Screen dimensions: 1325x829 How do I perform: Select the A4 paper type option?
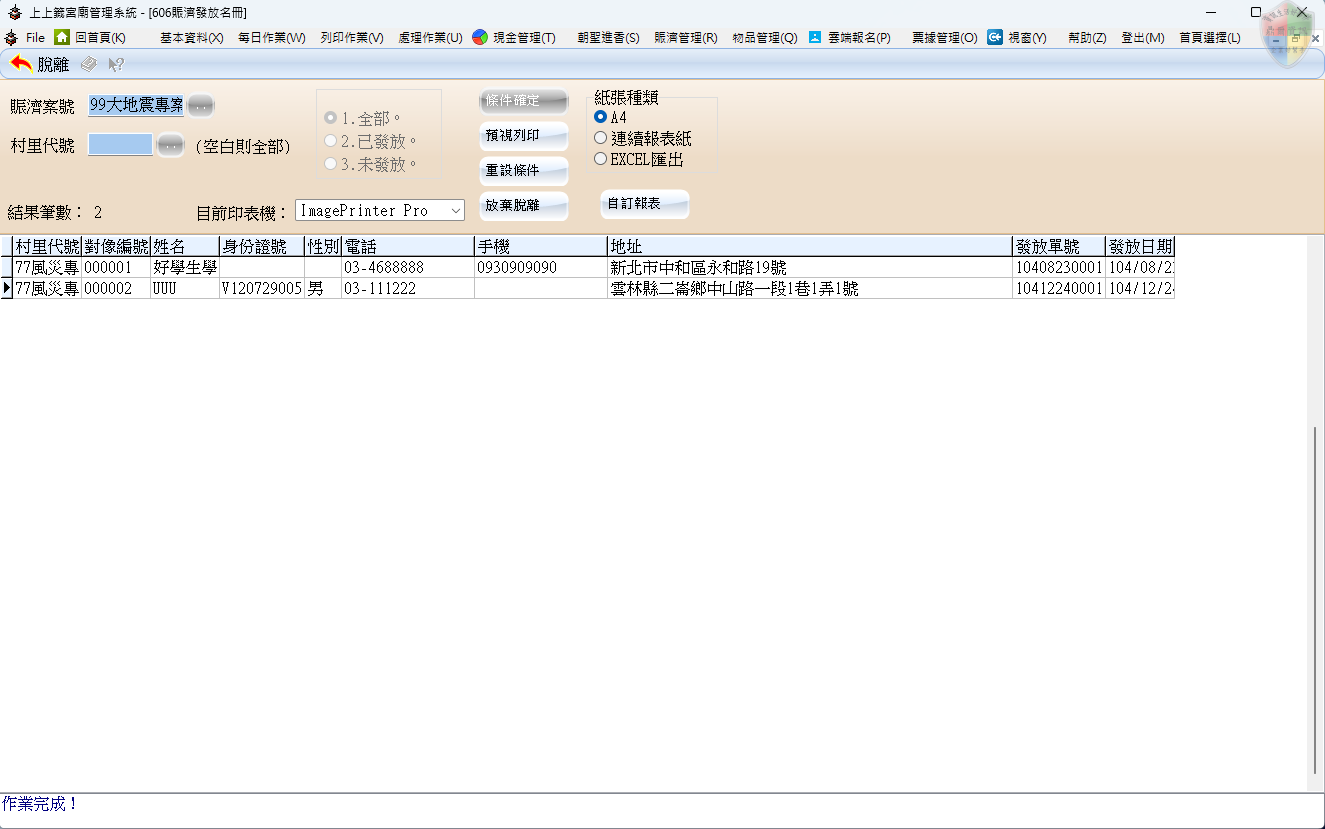click(601, 117)
